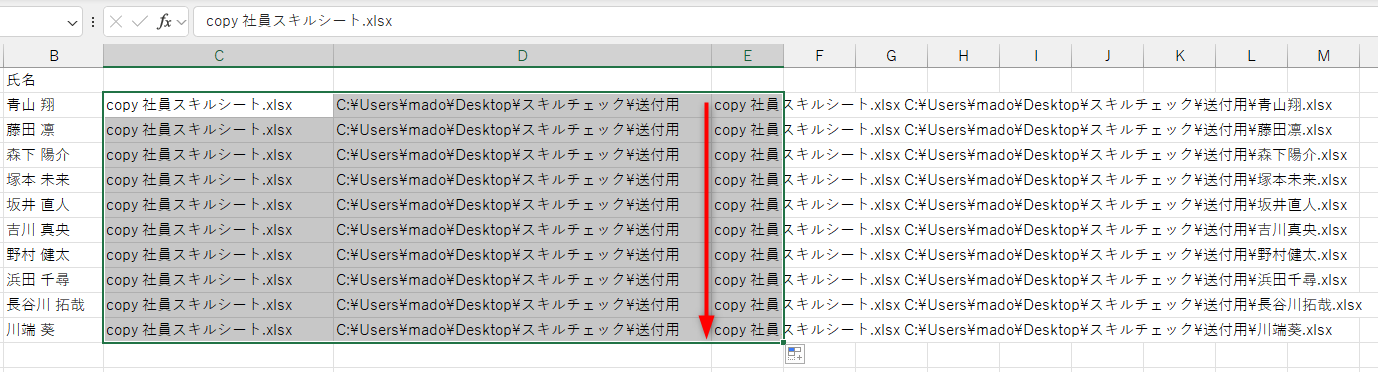Image resolution: width=1378 pixels, height=372 pixels.
Task: Click the command text ending 森下陽介.xlsx
Action: 1031,154
